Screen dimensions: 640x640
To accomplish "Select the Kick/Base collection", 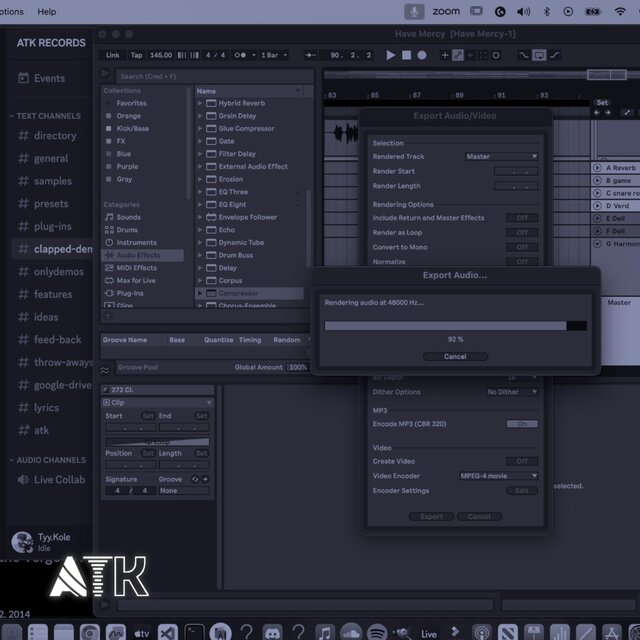I will pyautogui.click(x=133, y=129).
